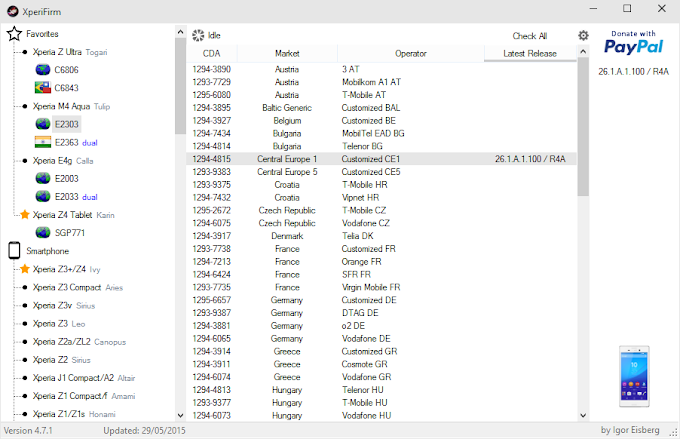This screenshot has height=439, width=680.
Task: Select the Xperia Z3 Leo node
Action: pos(59,324)
